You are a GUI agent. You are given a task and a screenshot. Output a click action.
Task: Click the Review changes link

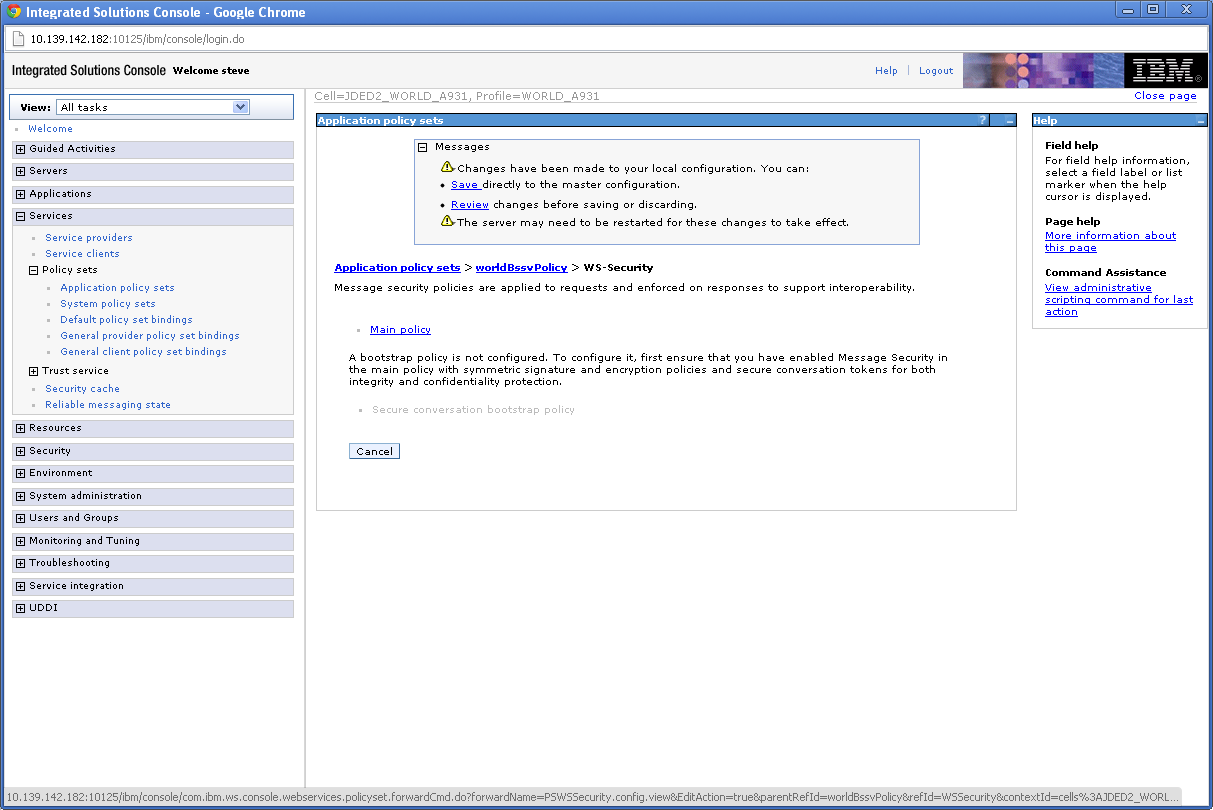(x=470, y=205)
